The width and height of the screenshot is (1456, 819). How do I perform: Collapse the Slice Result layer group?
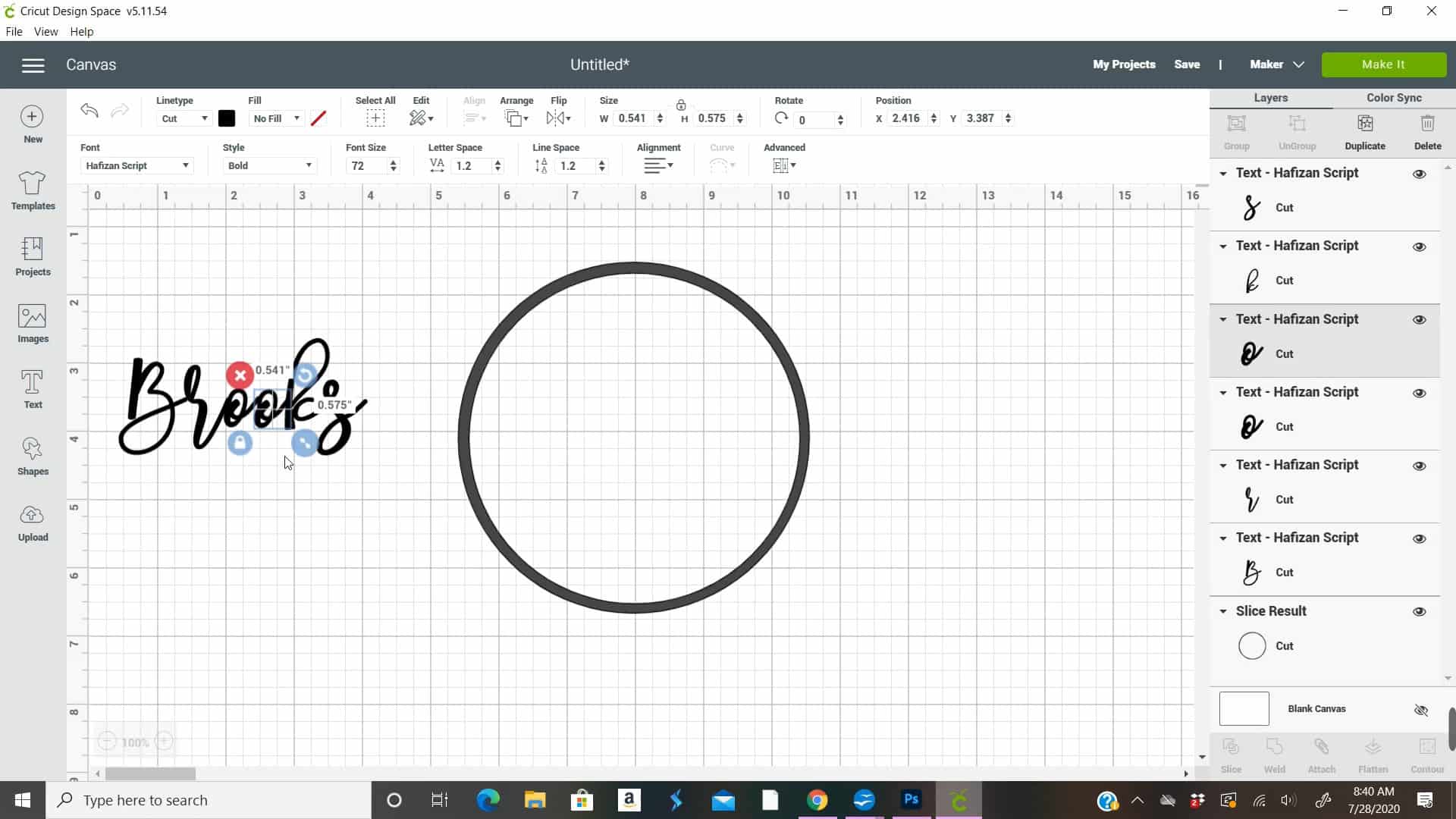pos(1223,611)
